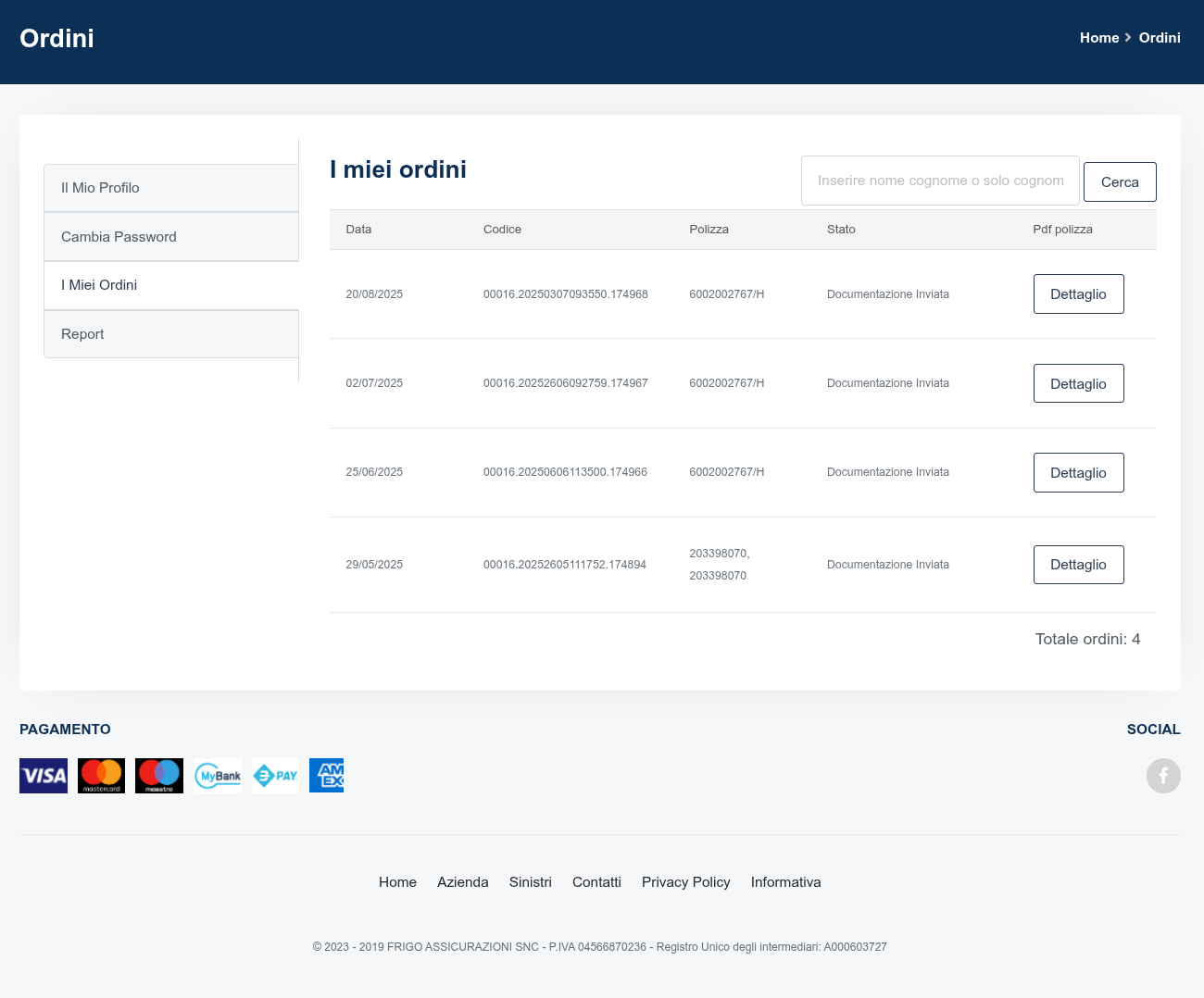Go to Cambia Password section
The height and width of the screenshot is (998, 1204).
click(171, 237)
